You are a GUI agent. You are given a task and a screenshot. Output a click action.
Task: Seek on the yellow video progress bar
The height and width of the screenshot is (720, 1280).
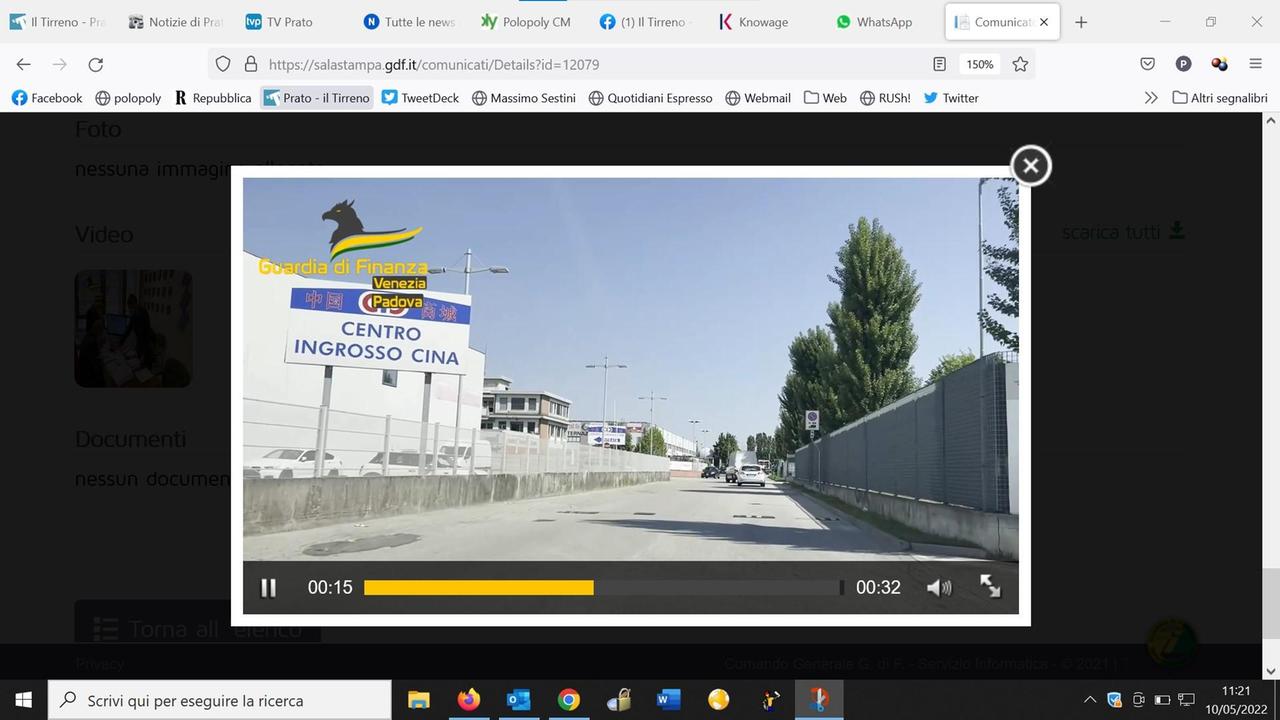(x=603, y=588)
